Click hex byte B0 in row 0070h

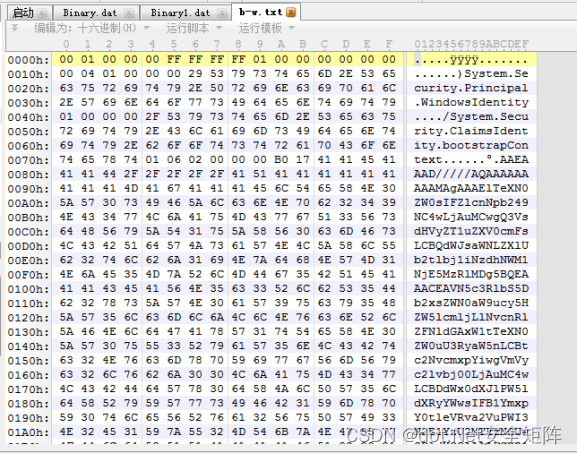(282, 160)
